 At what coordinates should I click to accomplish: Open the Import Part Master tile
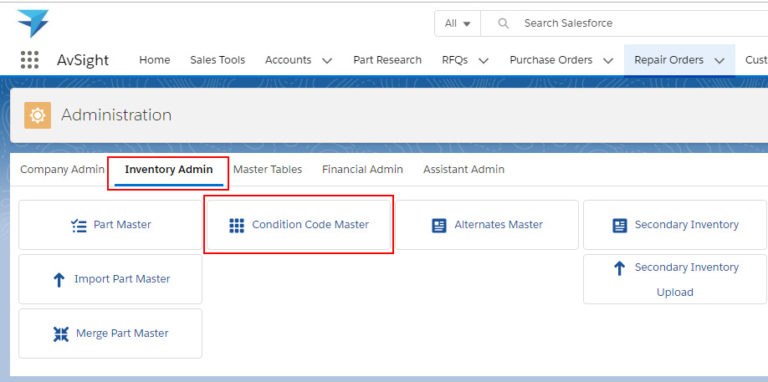110,279
